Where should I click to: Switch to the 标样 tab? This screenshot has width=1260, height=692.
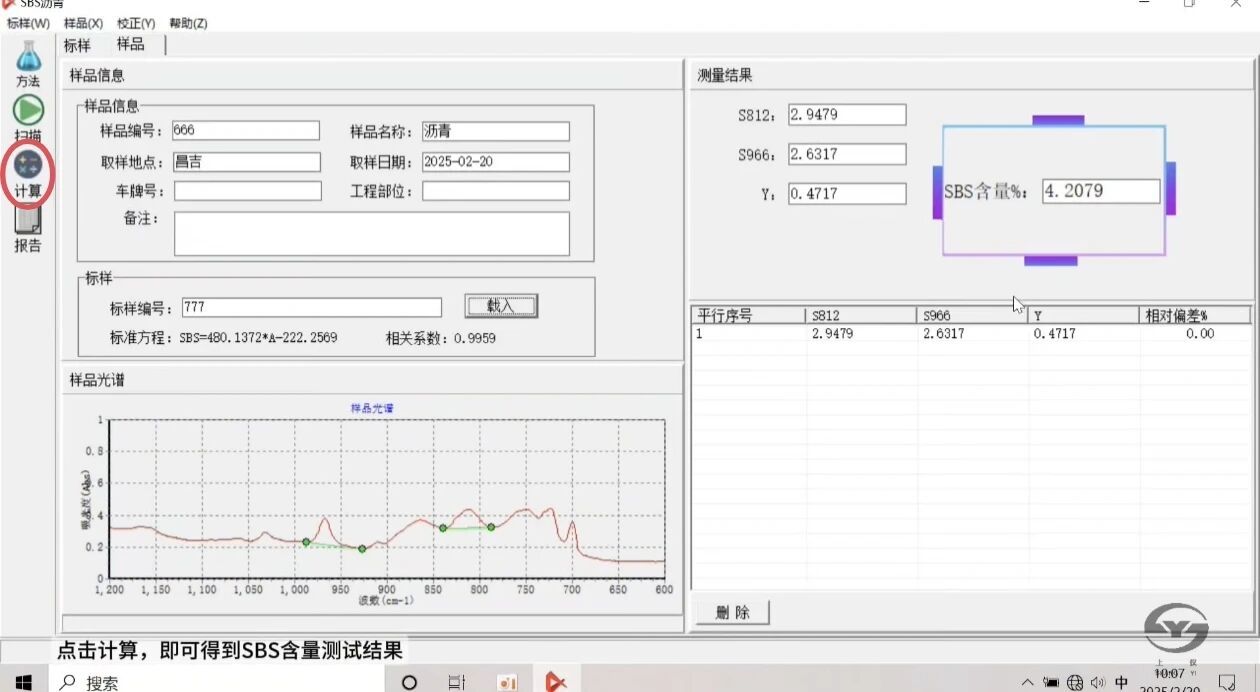[77, 45]
